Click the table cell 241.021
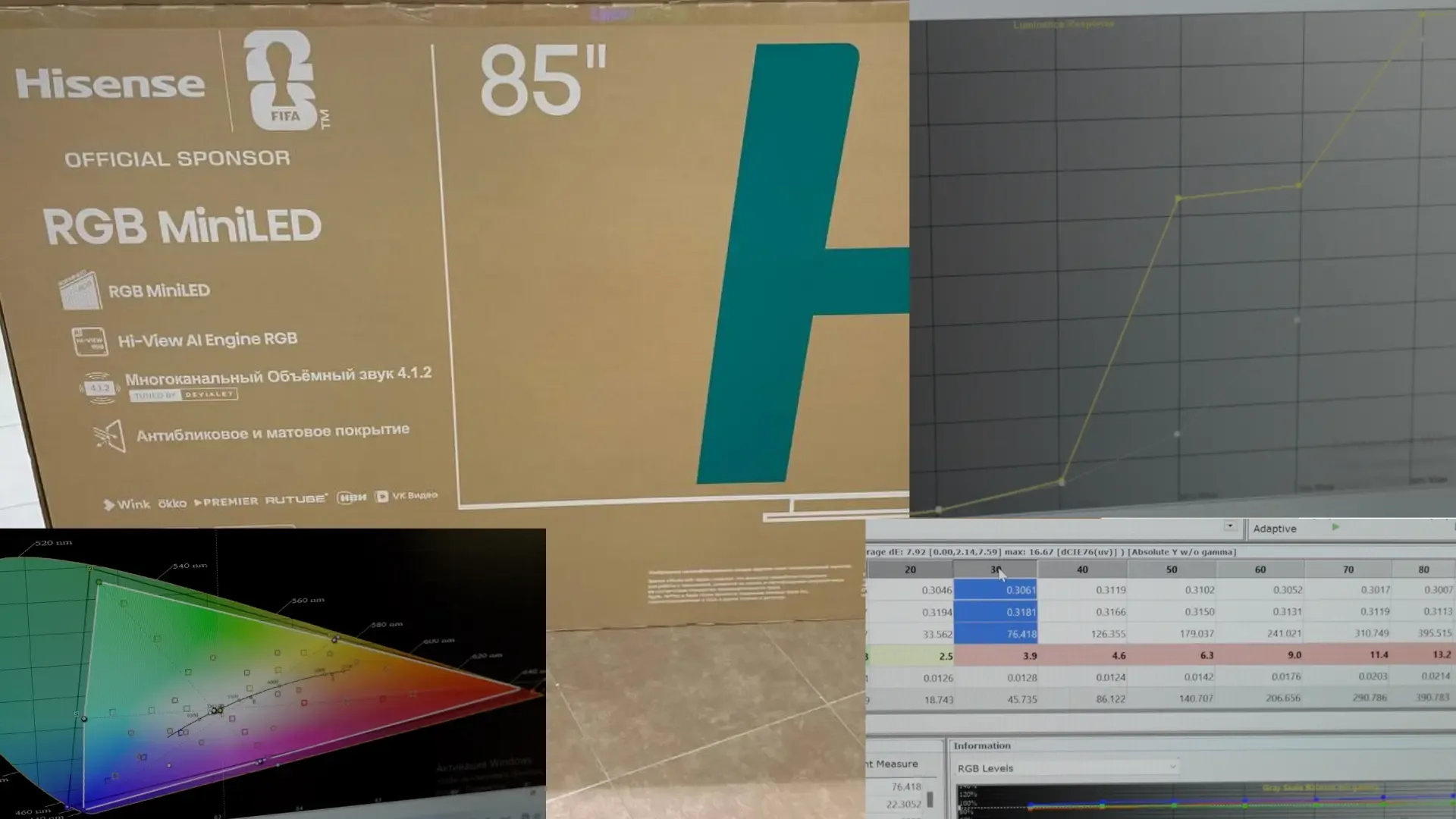 click(1260, 634)
